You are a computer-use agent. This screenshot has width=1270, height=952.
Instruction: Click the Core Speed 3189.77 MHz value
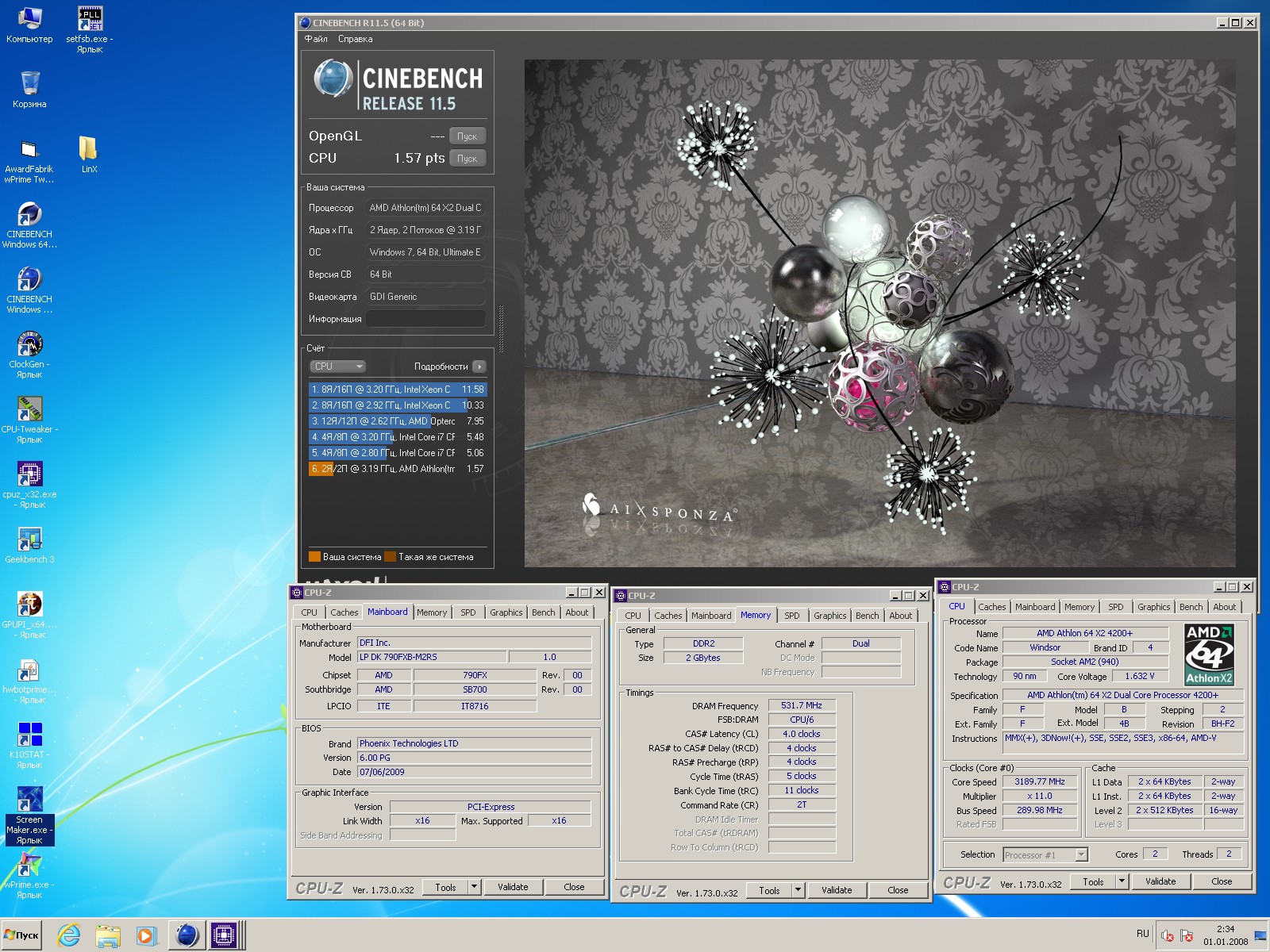click(x=1040, y=782)
